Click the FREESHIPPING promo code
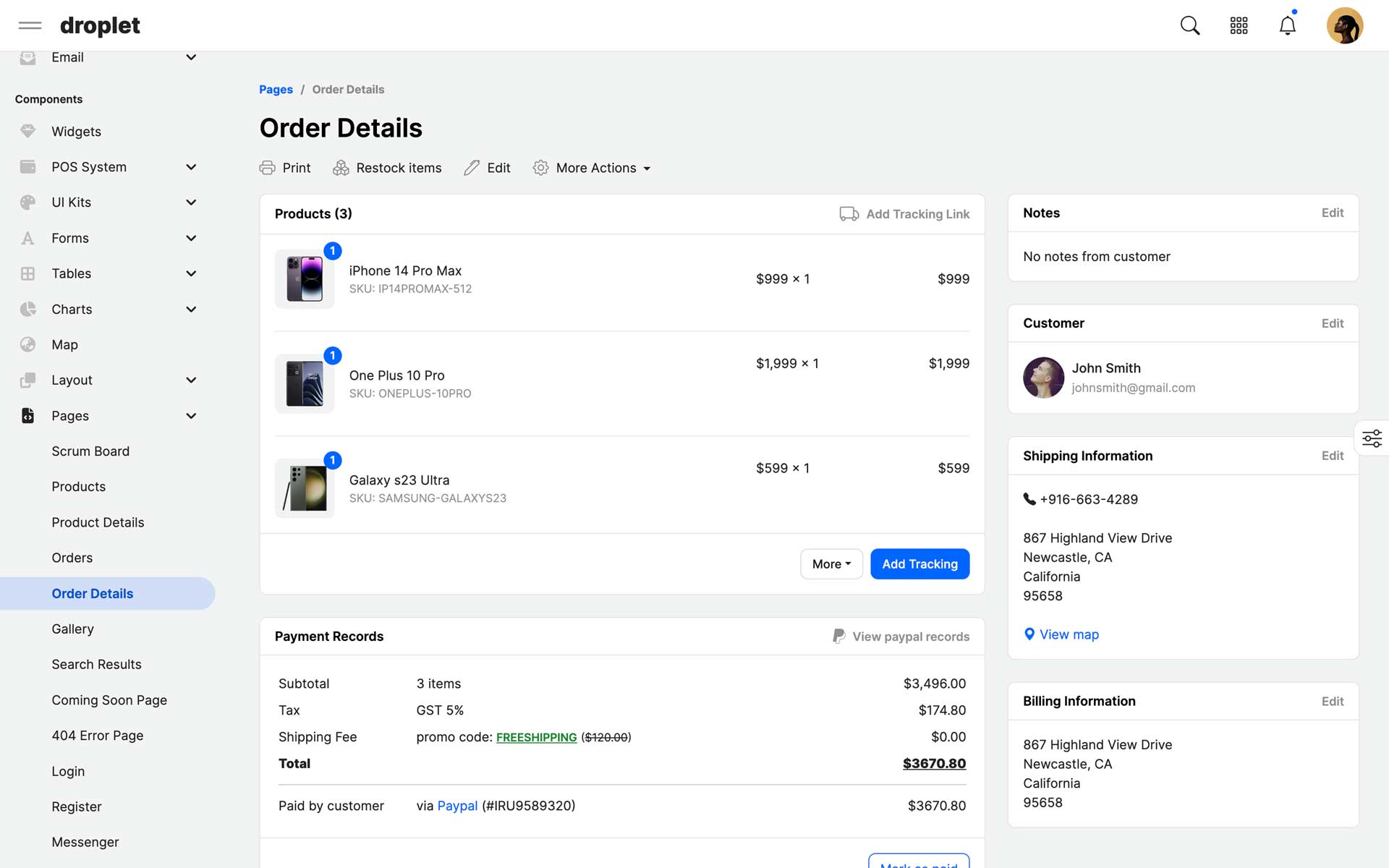 [x=536, y=737]
